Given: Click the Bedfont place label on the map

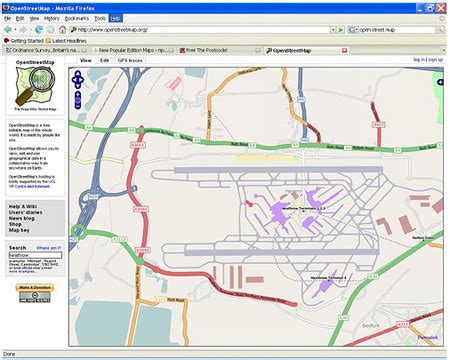Looking at the screenshot, I should click(370, 326).
